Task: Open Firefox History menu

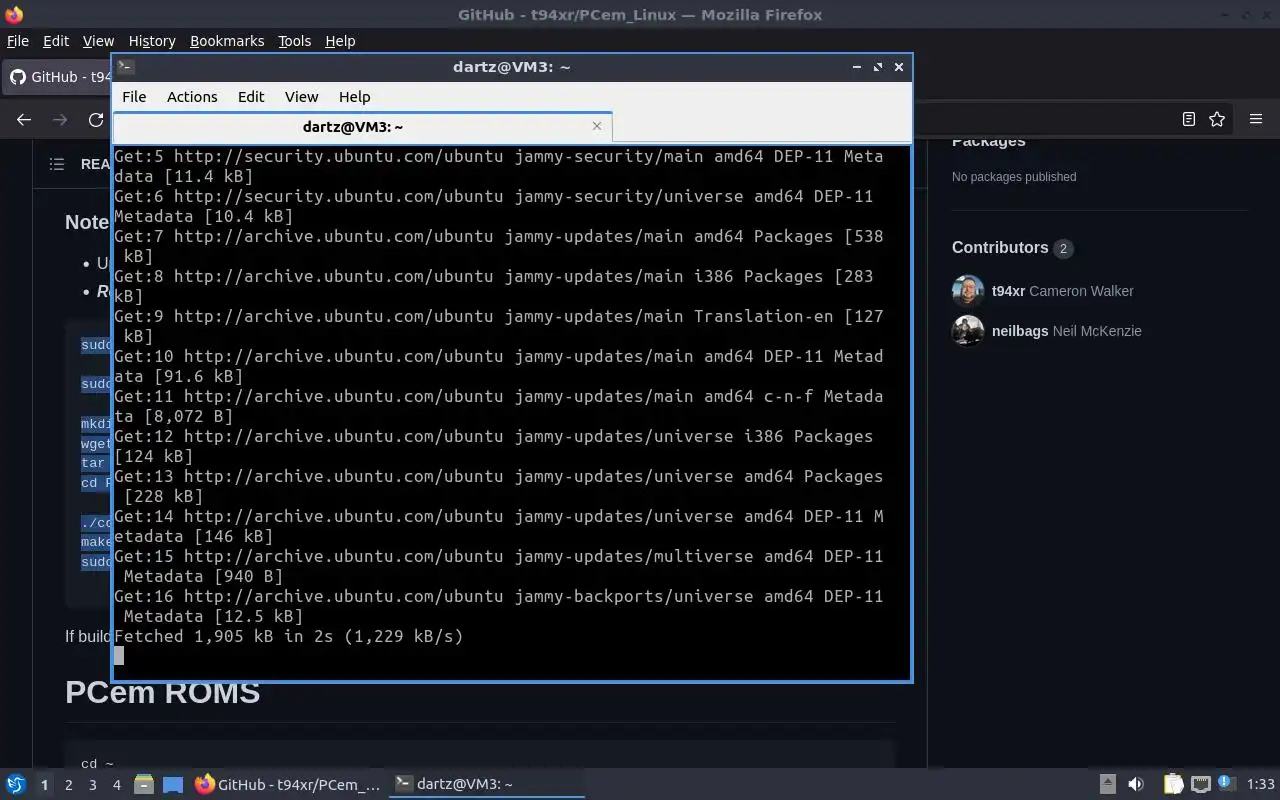Action: click(152, 41)
